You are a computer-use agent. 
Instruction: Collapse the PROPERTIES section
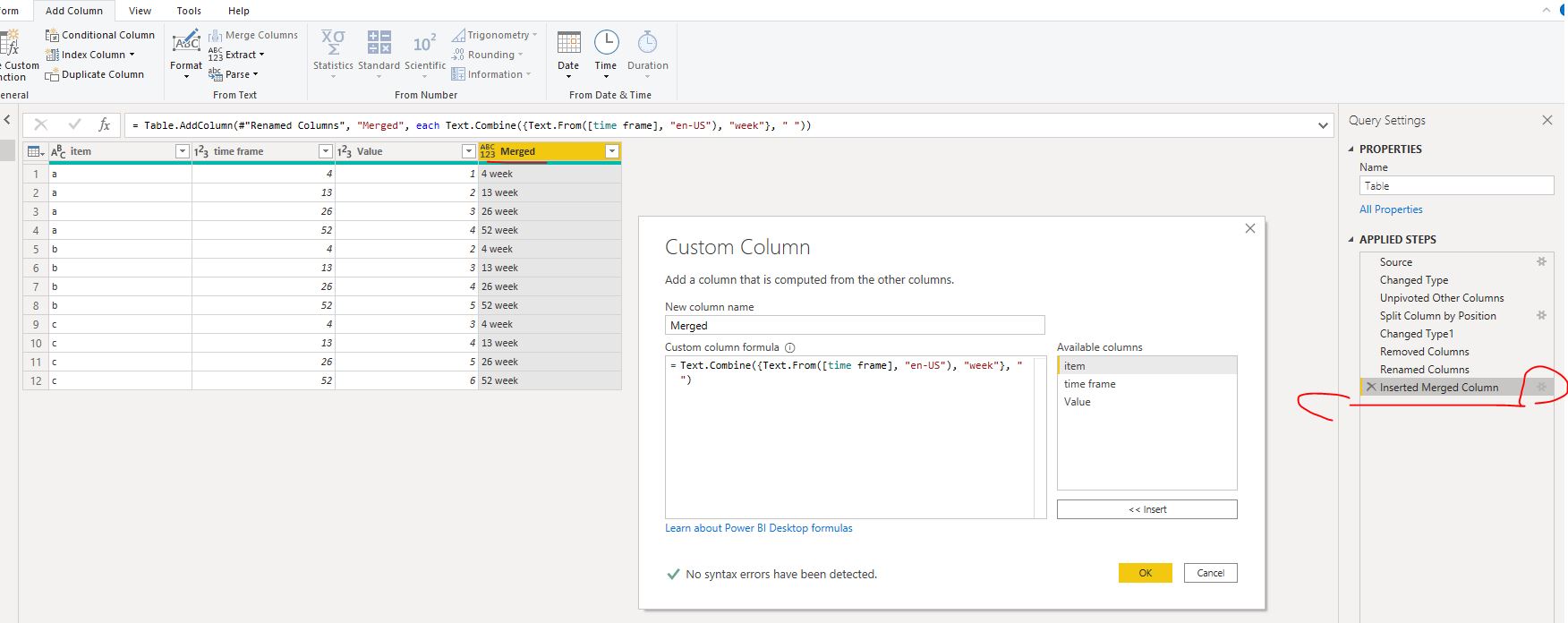(x=1351, y=149)
